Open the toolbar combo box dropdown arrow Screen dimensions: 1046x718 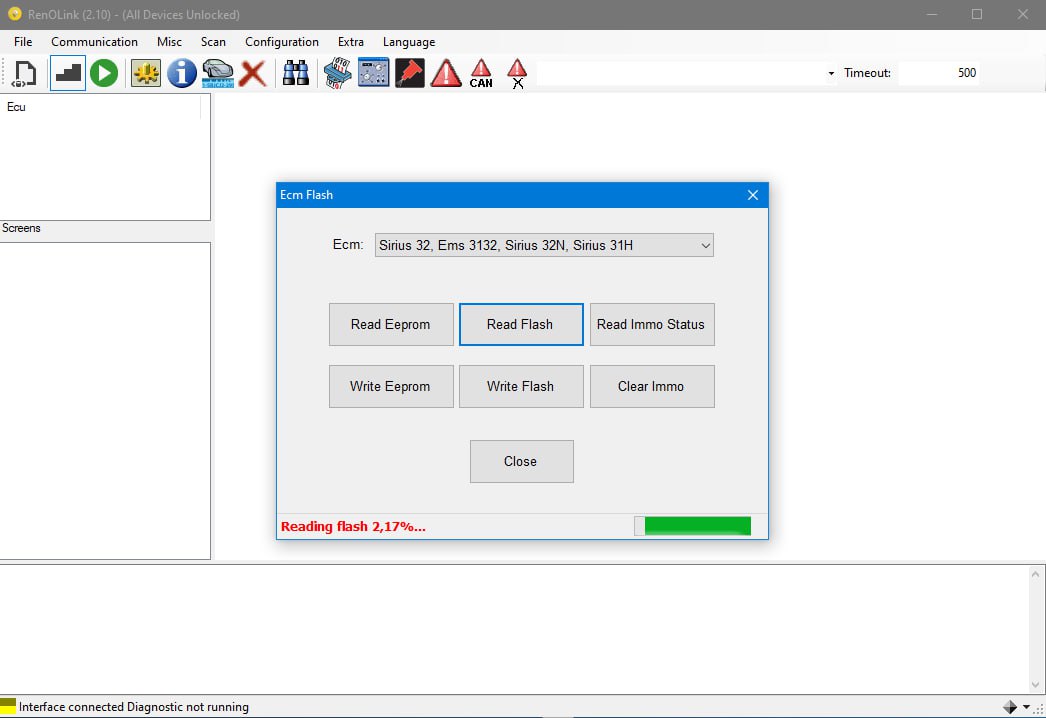(x=831, y=73)
